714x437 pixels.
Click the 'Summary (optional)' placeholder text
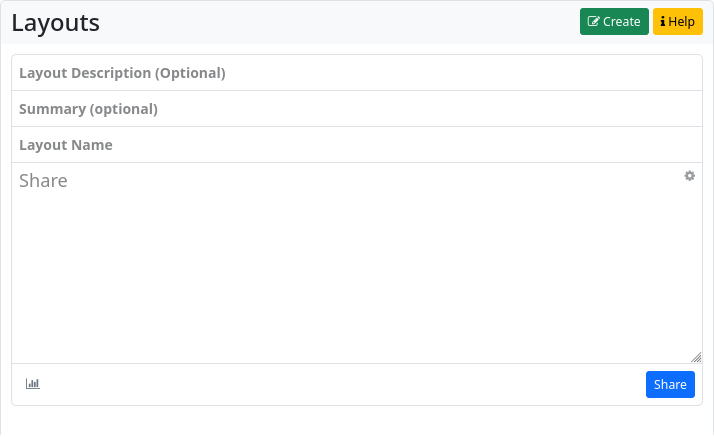click(88, 109)
